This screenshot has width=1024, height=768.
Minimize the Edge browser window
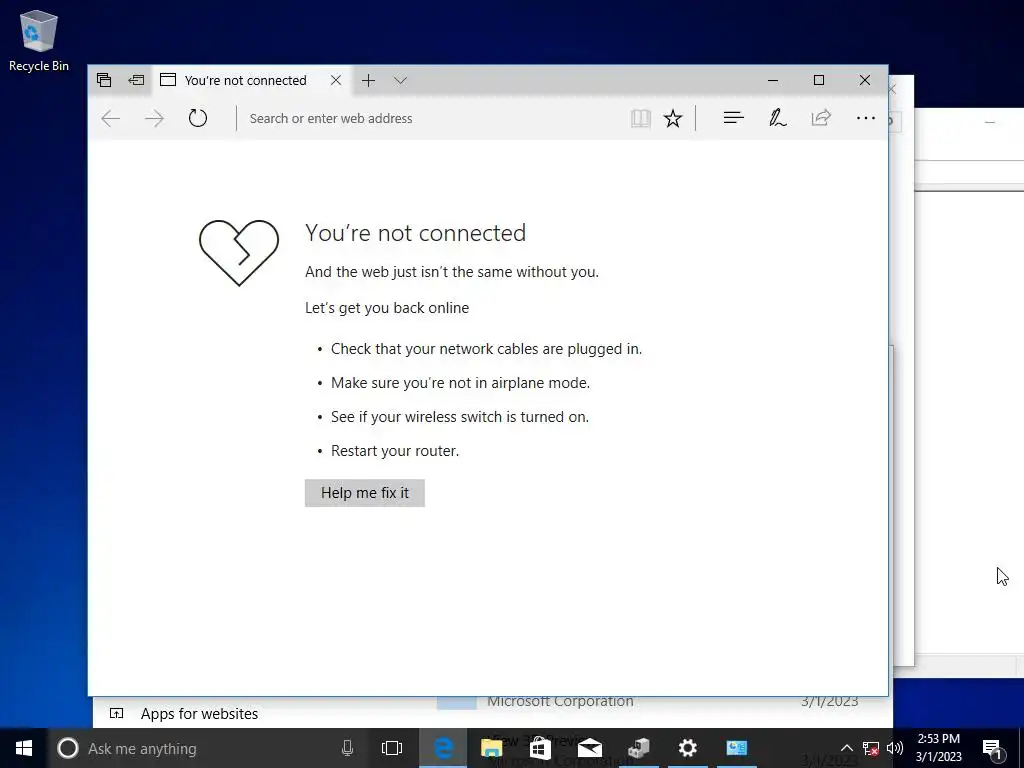(773, 80)
